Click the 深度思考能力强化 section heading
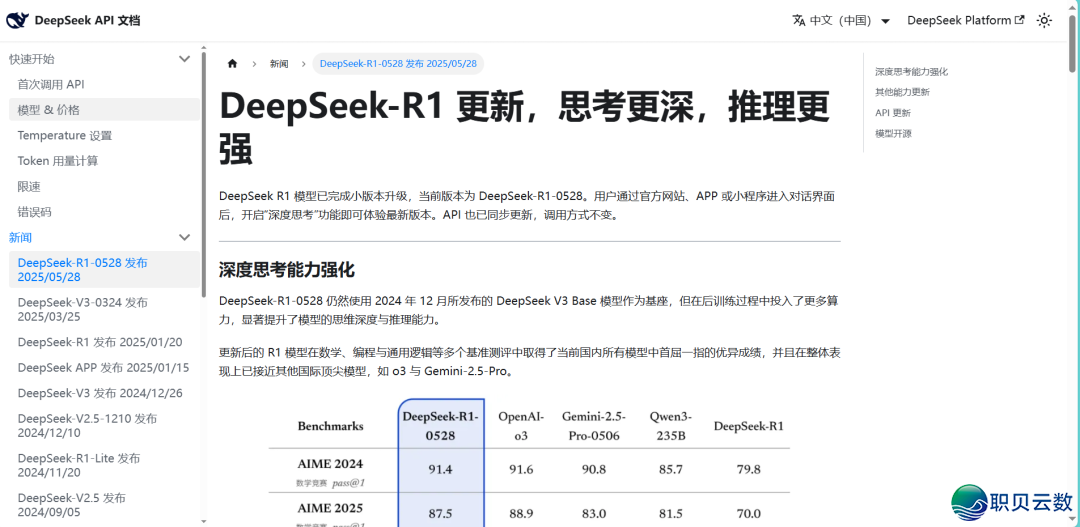Screen dimensions: 1080x527 [x=287, y=270]
